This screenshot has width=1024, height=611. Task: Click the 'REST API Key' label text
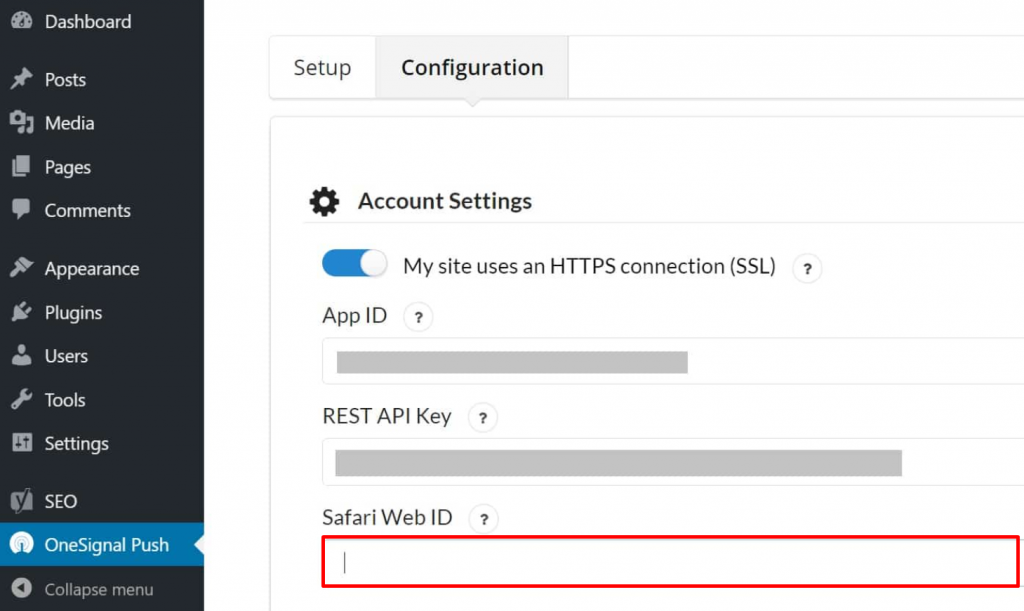387,416
